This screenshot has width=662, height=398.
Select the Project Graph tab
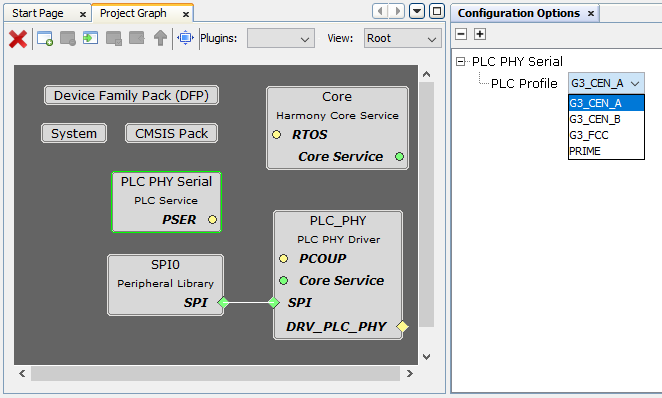[x=133, y=14]
